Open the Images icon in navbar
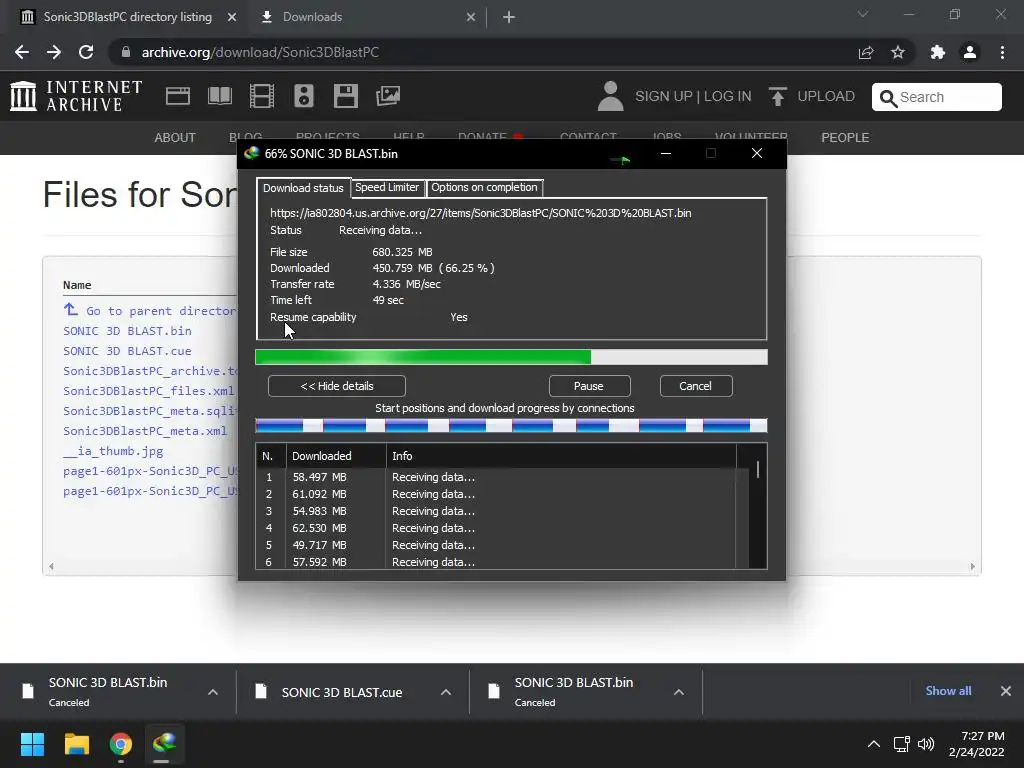Screen dimensions: 1024x768 (x=388, y=96)
